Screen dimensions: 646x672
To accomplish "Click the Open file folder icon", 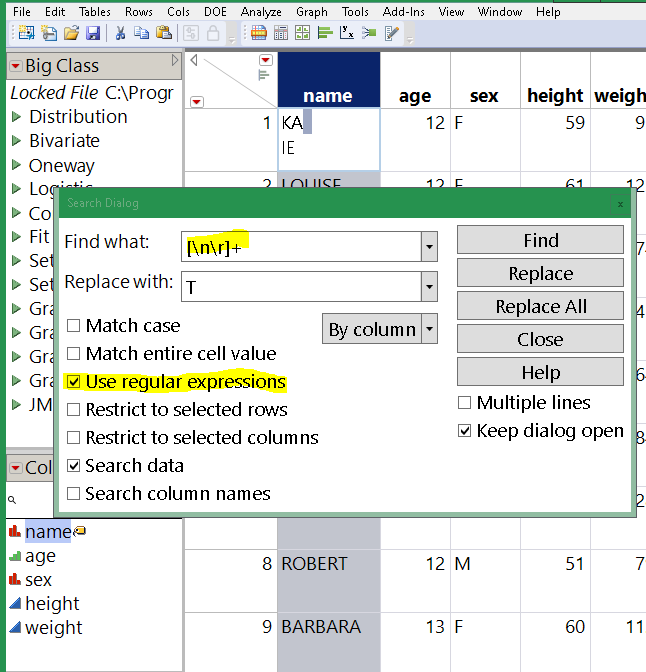I will (x=71, y=33).
